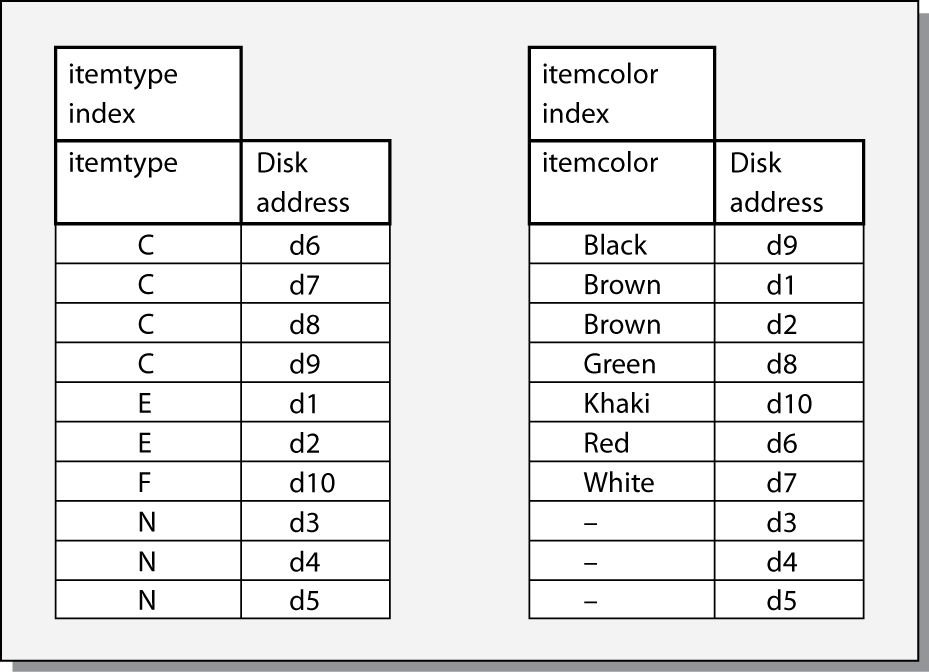Image resolution: width=929 pixels, height=672 pixels.
Task: Select the "itemtype" column header
Action: click(148, 181)
